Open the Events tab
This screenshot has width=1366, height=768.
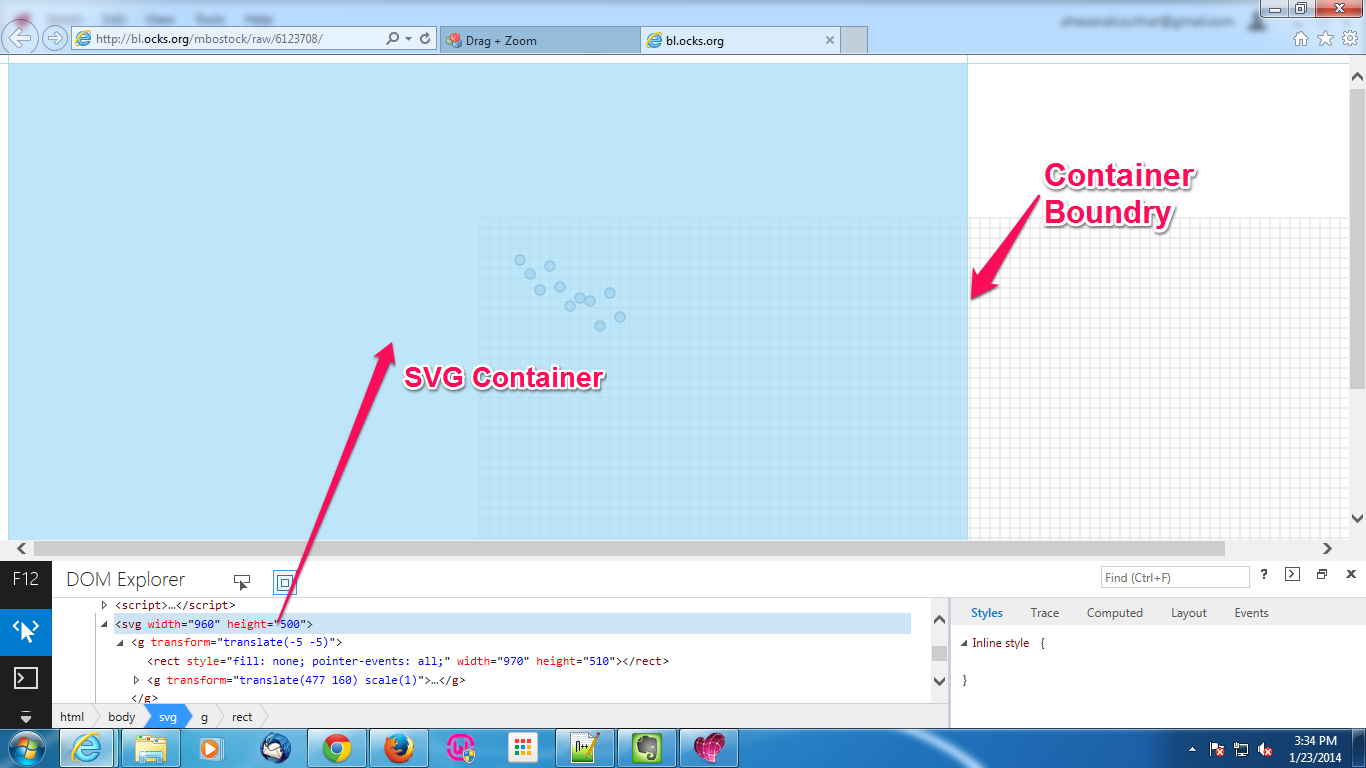click(1251, 613)
